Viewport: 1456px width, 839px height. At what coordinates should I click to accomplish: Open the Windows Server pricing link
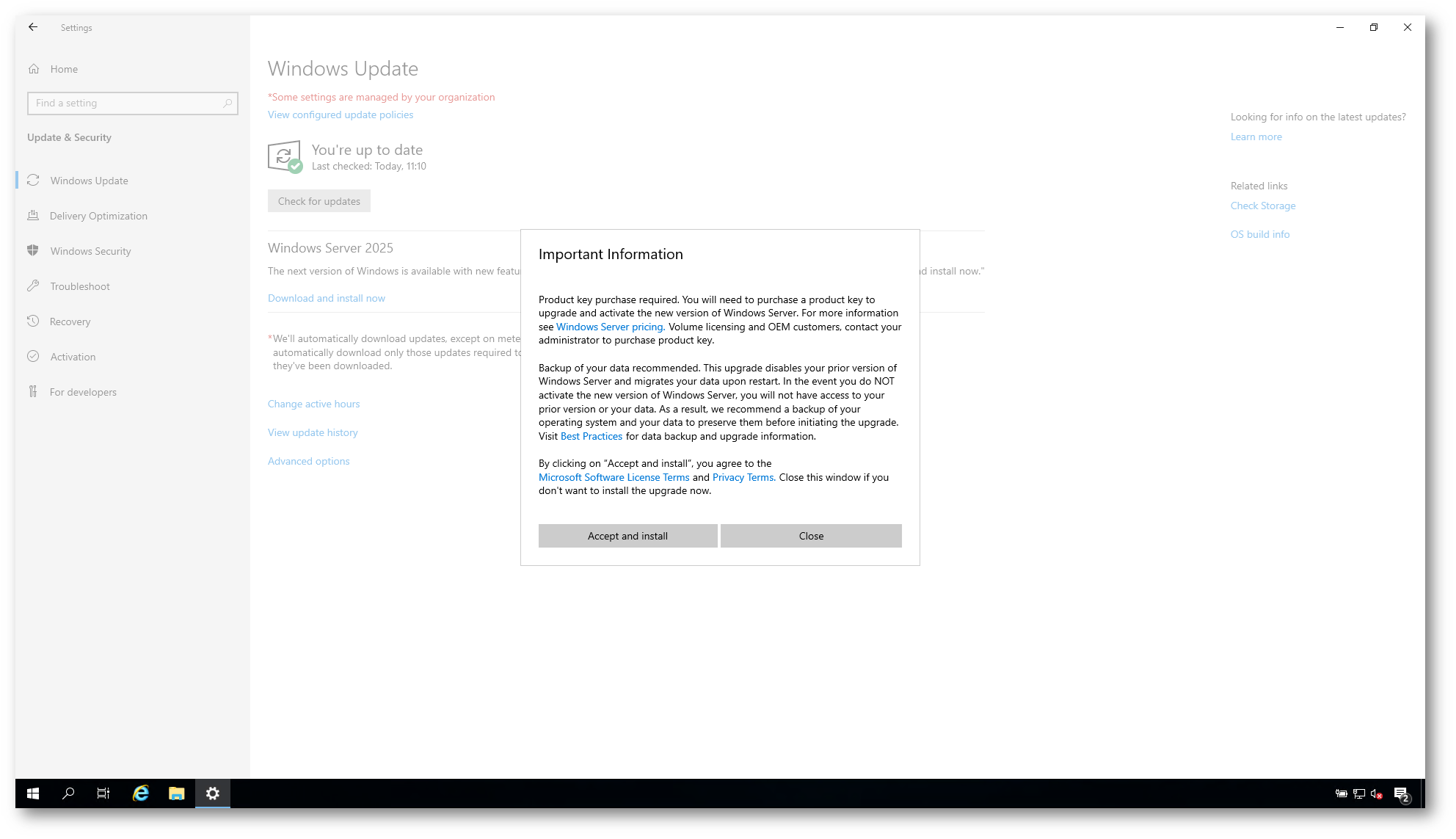pyautogui.click(x=610, y=327)
